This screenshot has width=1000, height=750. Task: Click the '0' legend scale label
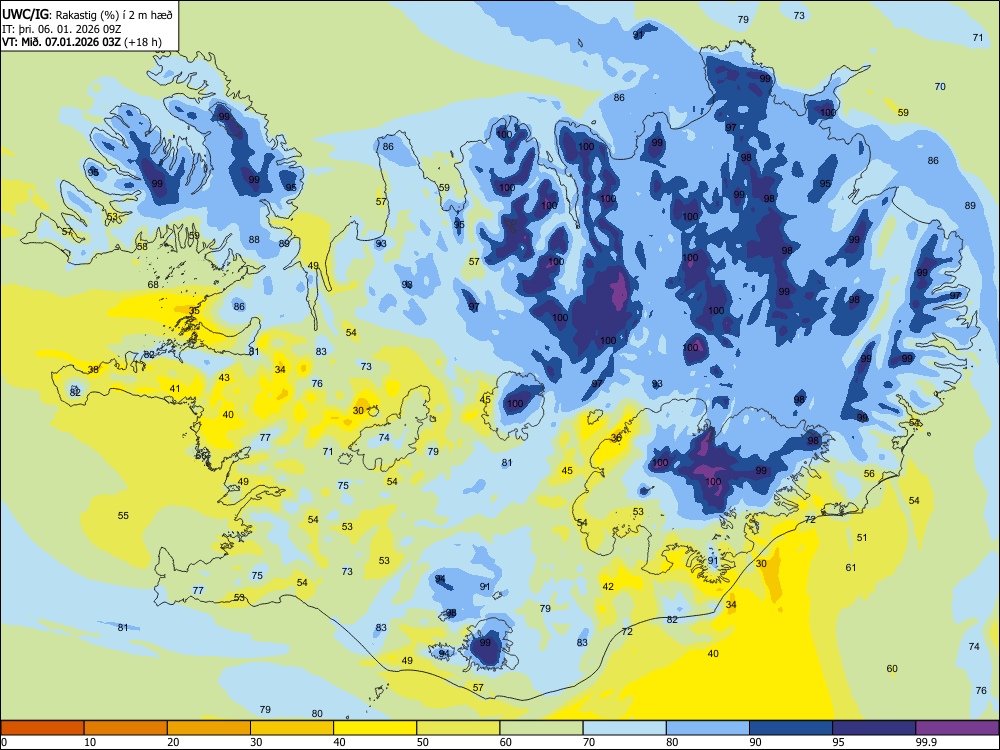click(x=4, y=742)
